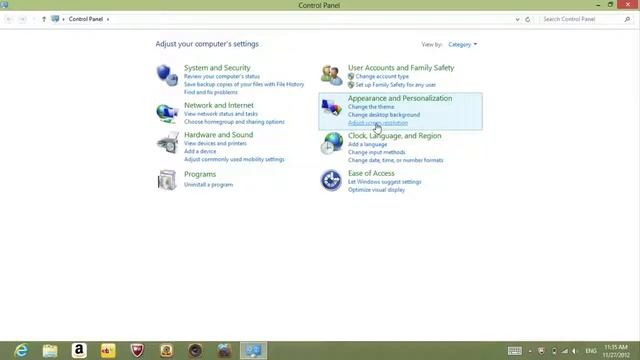Click Change the theme
This screenshot has height=360, width=640.
(x=371, y=107)
